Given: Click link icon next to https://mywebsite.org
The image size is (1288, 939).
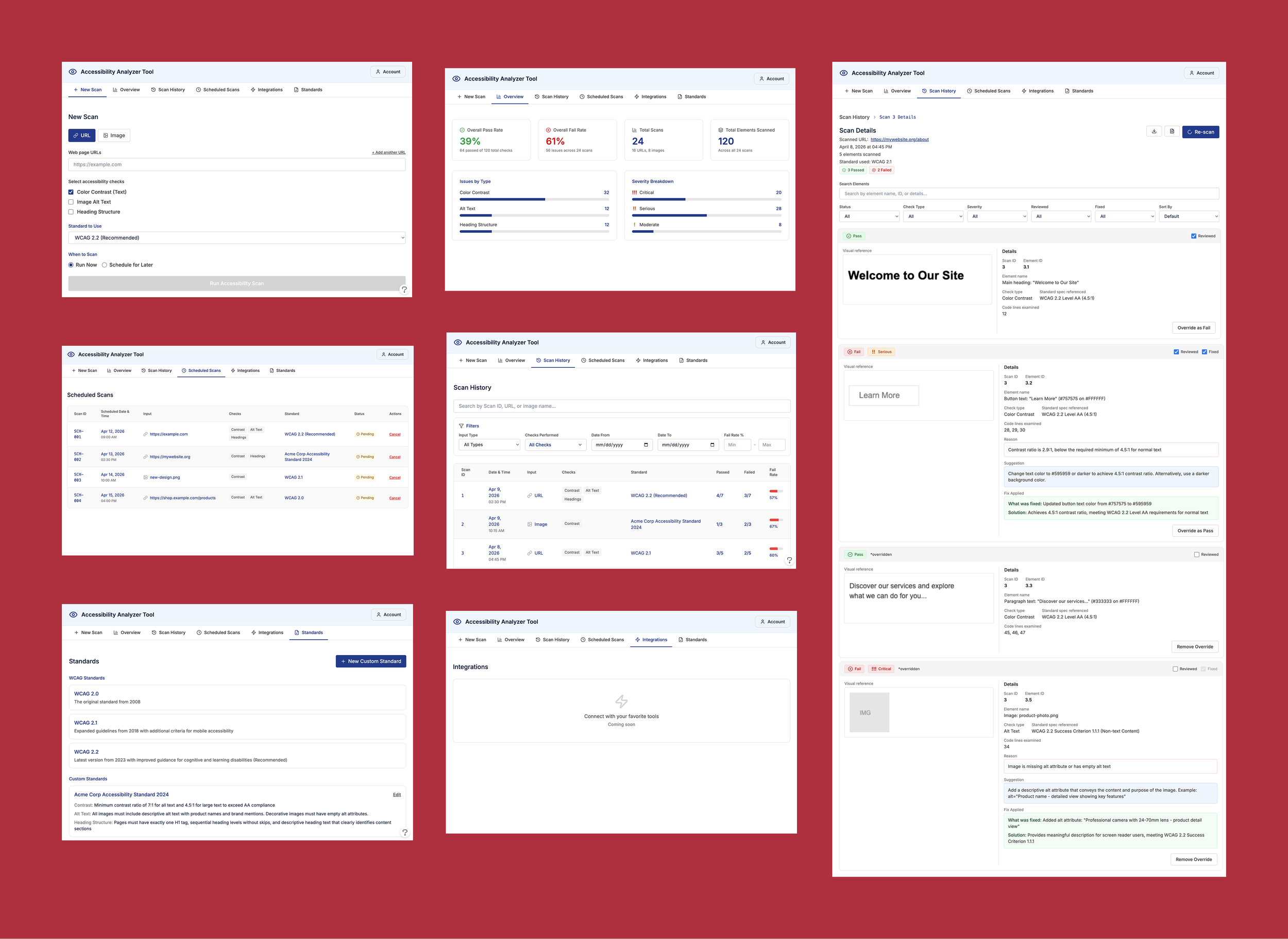Looking at the screenshot, I should [x=145, y=457].
